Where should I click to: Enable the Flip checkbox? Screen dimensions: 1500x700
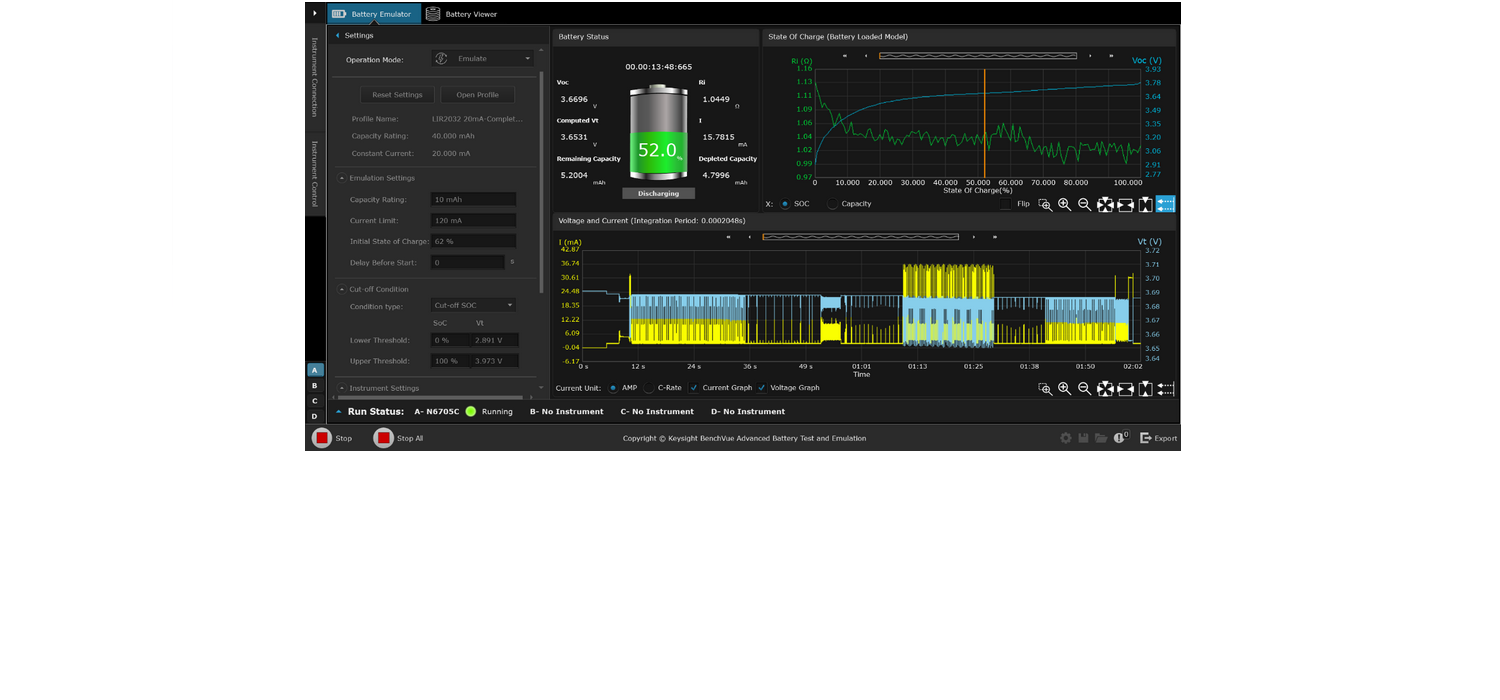[1005, 204]
